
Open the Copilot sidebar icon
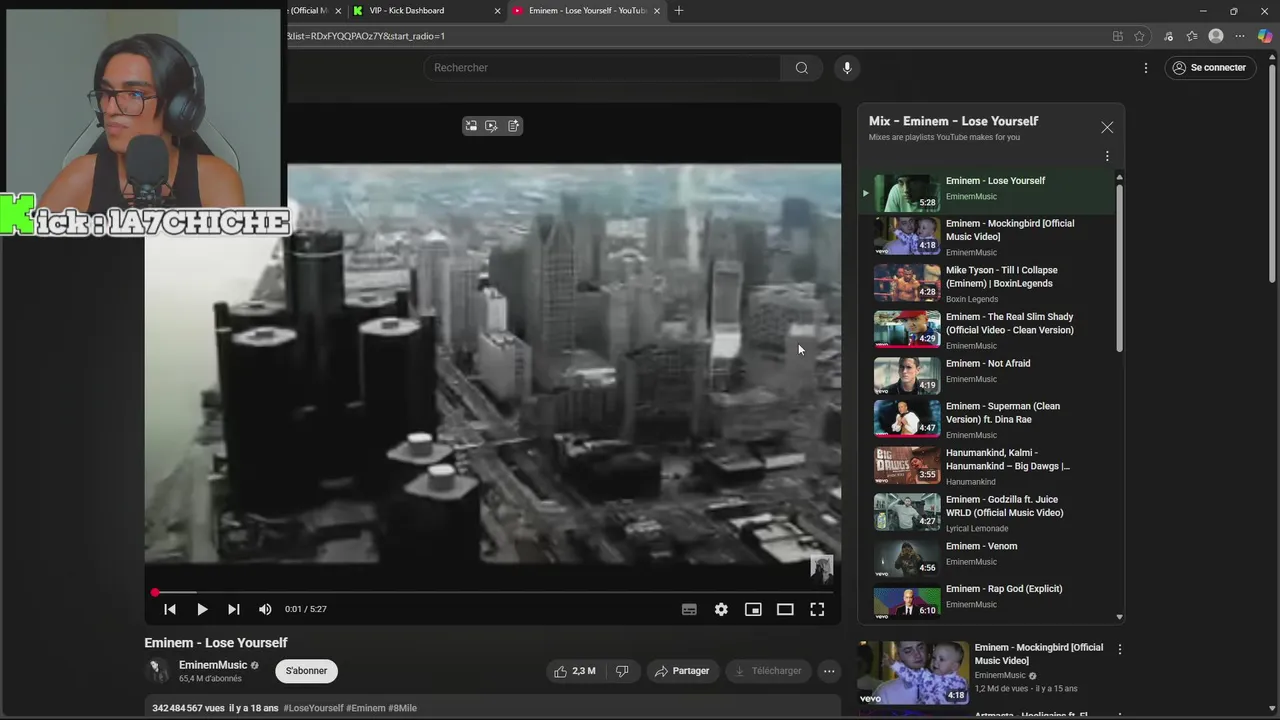click(x=1265, y=36)
